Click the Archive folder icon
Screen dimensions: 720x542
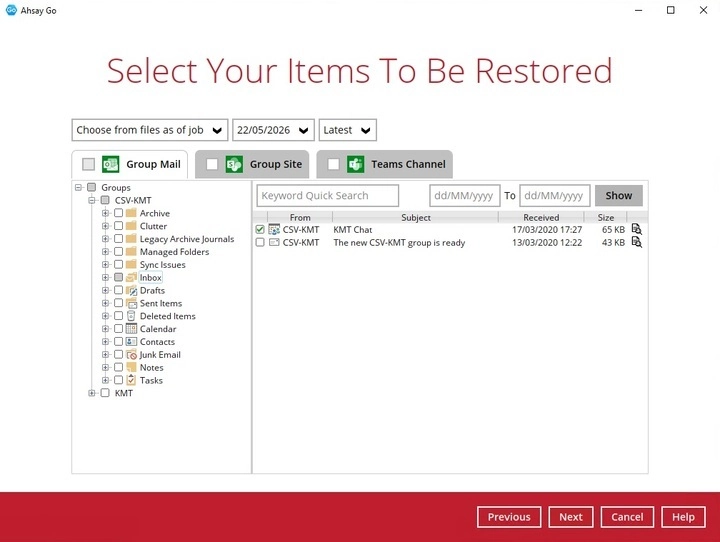pyautogui.click(x=131, y=213)
